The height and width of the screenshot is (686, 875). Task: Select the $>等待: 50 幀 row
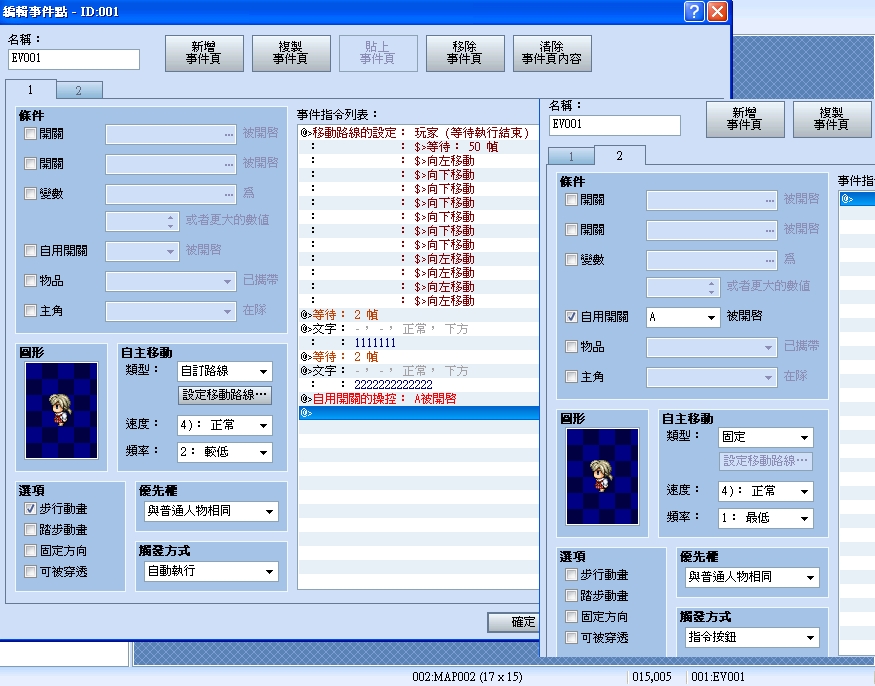click(x=419, y=147)
